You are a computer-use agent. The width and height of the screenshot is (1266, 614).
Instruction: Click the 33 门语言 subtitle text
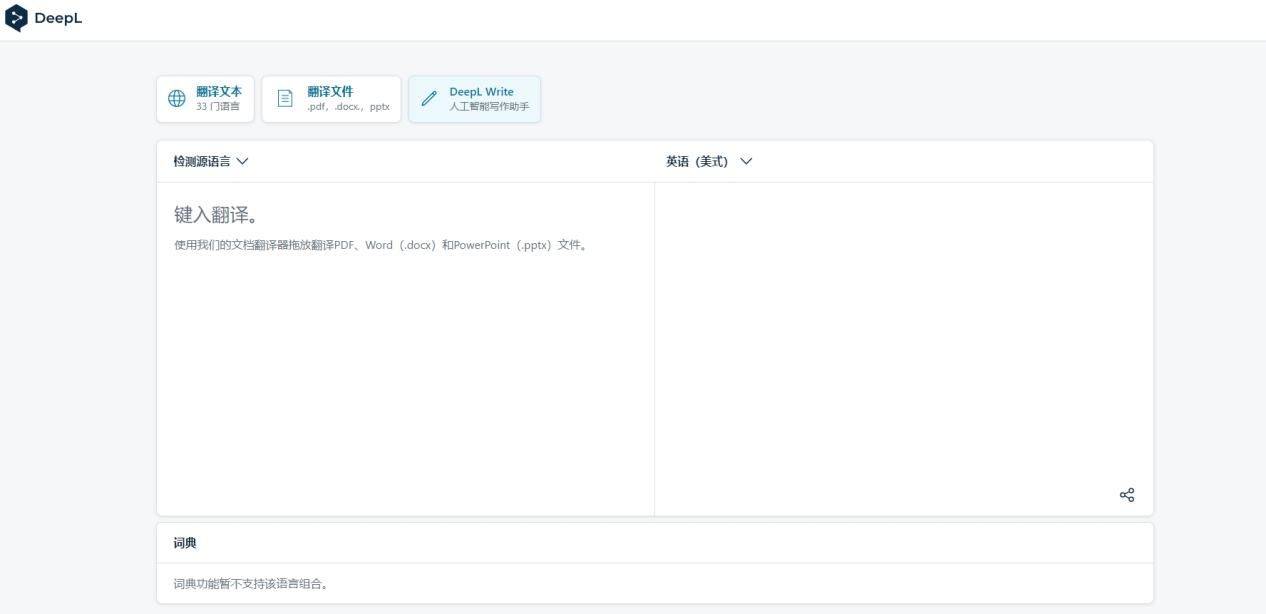pos(218,106)
